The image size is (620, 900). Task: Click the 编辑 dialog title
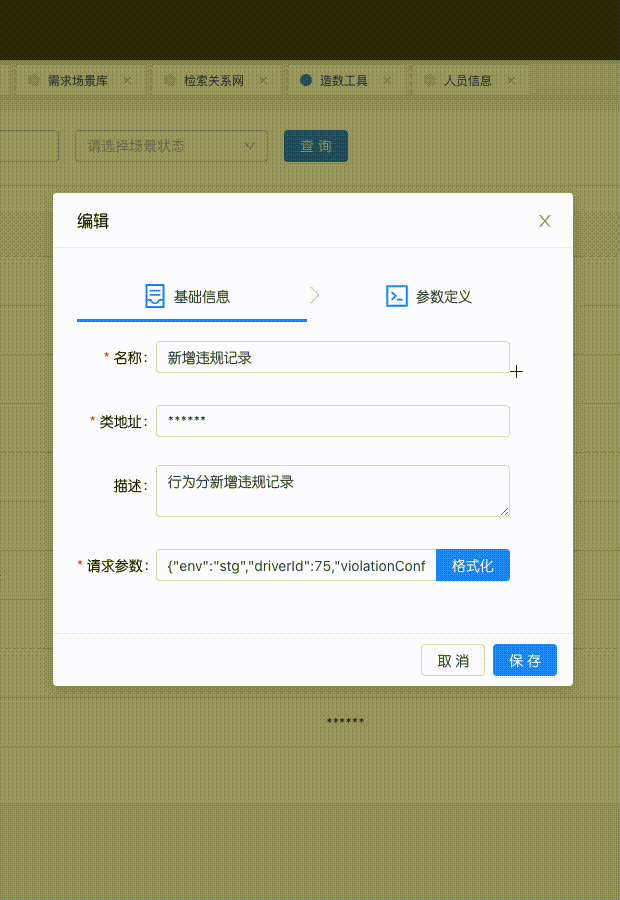[x=93, y=221]
